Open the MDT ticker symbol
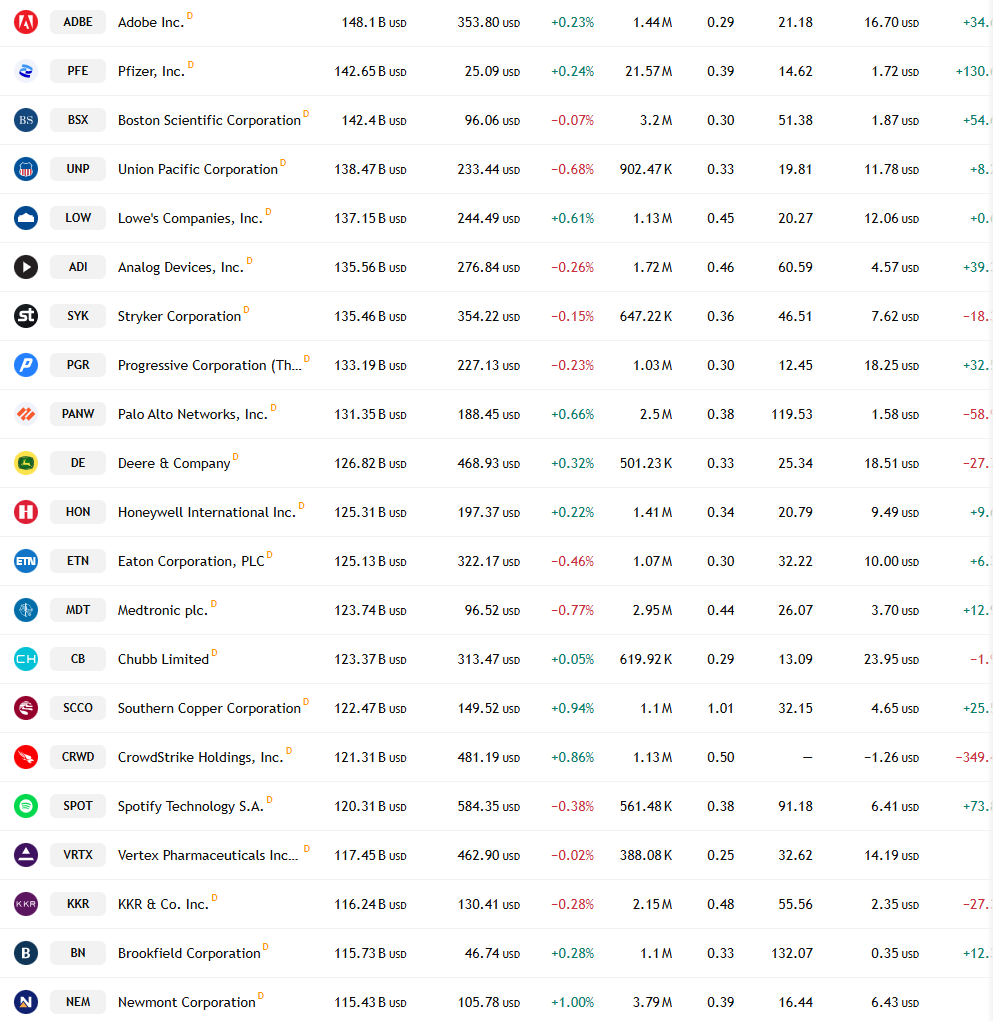This screenshot has height=1021, width=993. [78, 610]
